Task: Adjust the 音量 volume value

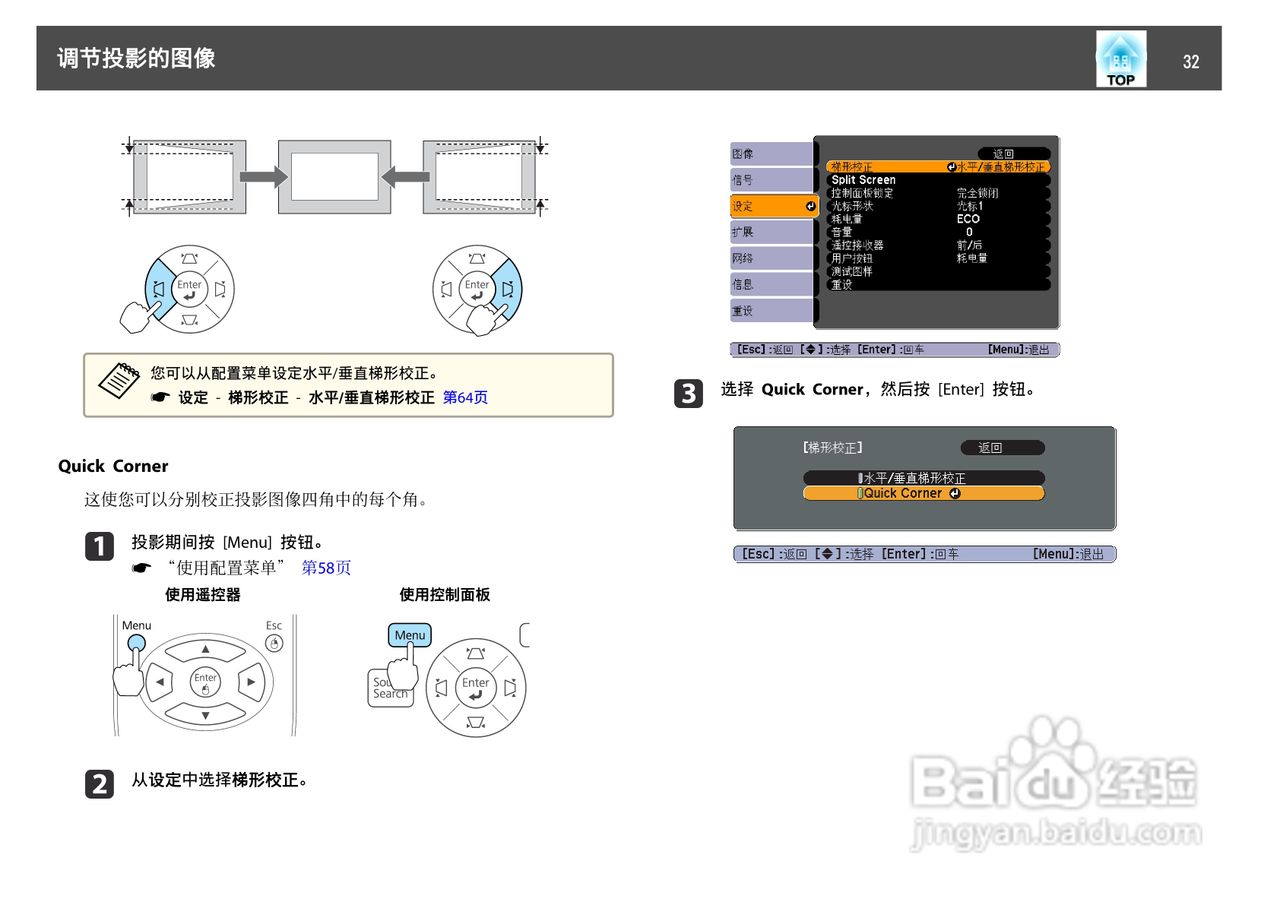Action: coord(845,231)
